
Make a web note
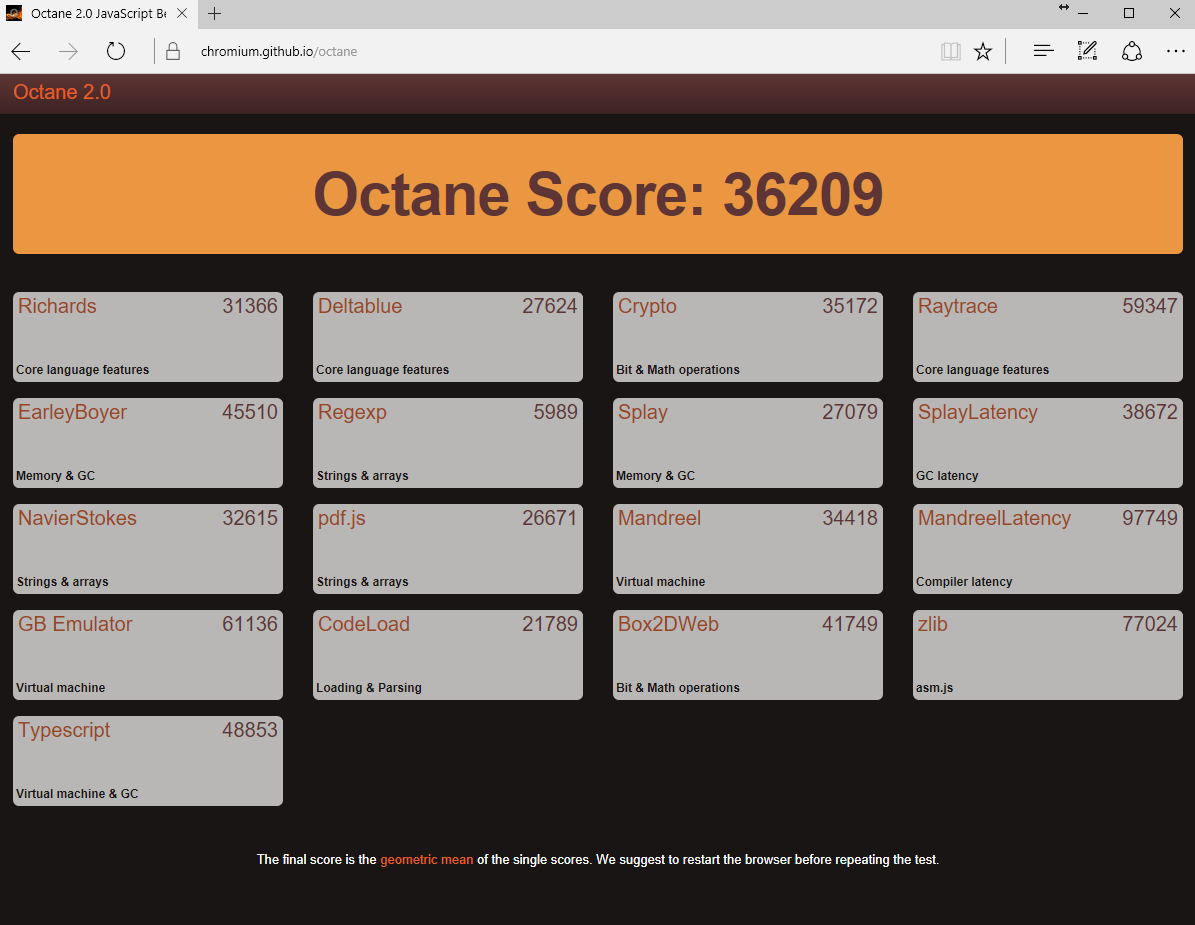point(1088,51)
